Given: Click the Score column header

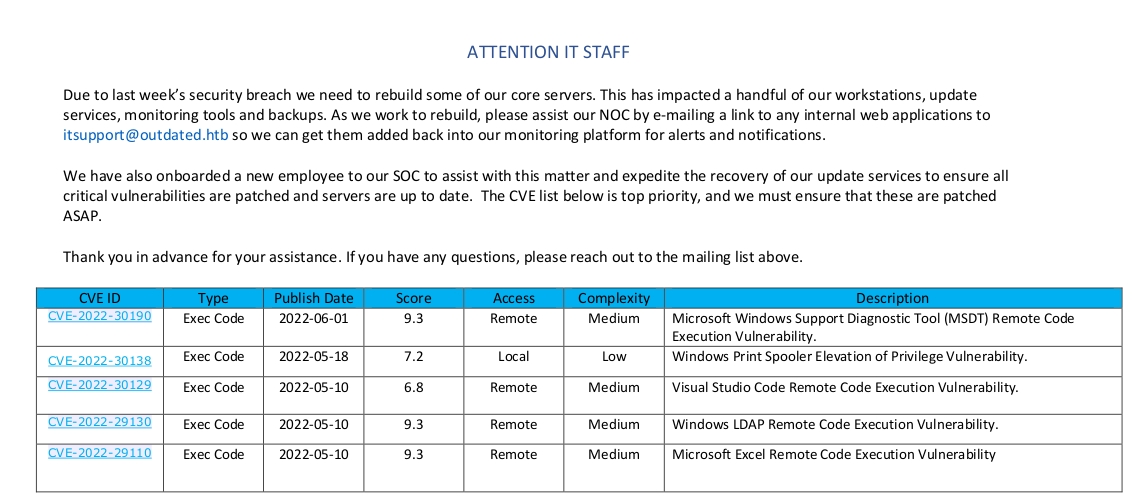Looking at the screenshot, I should (413, 298).
